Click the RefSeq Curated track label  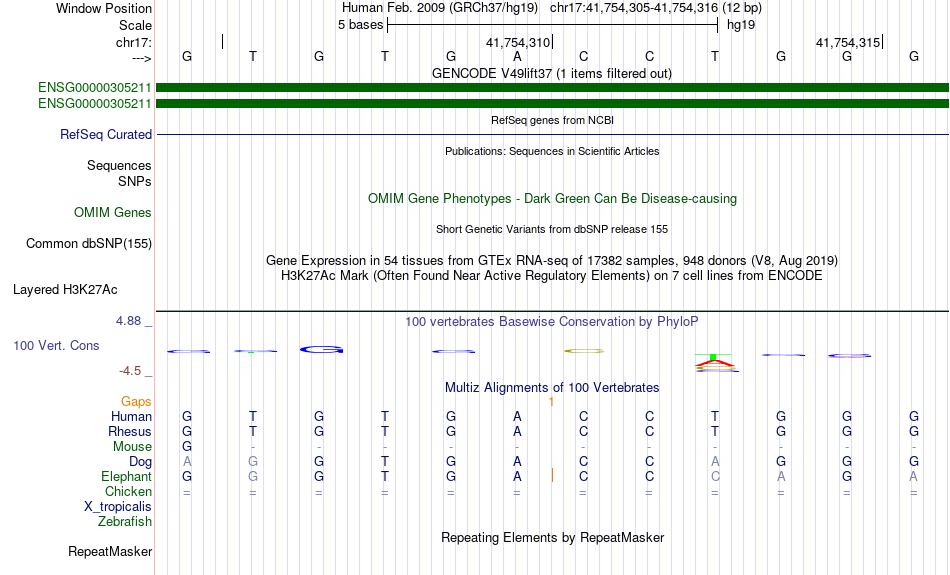tap(105, 135)
